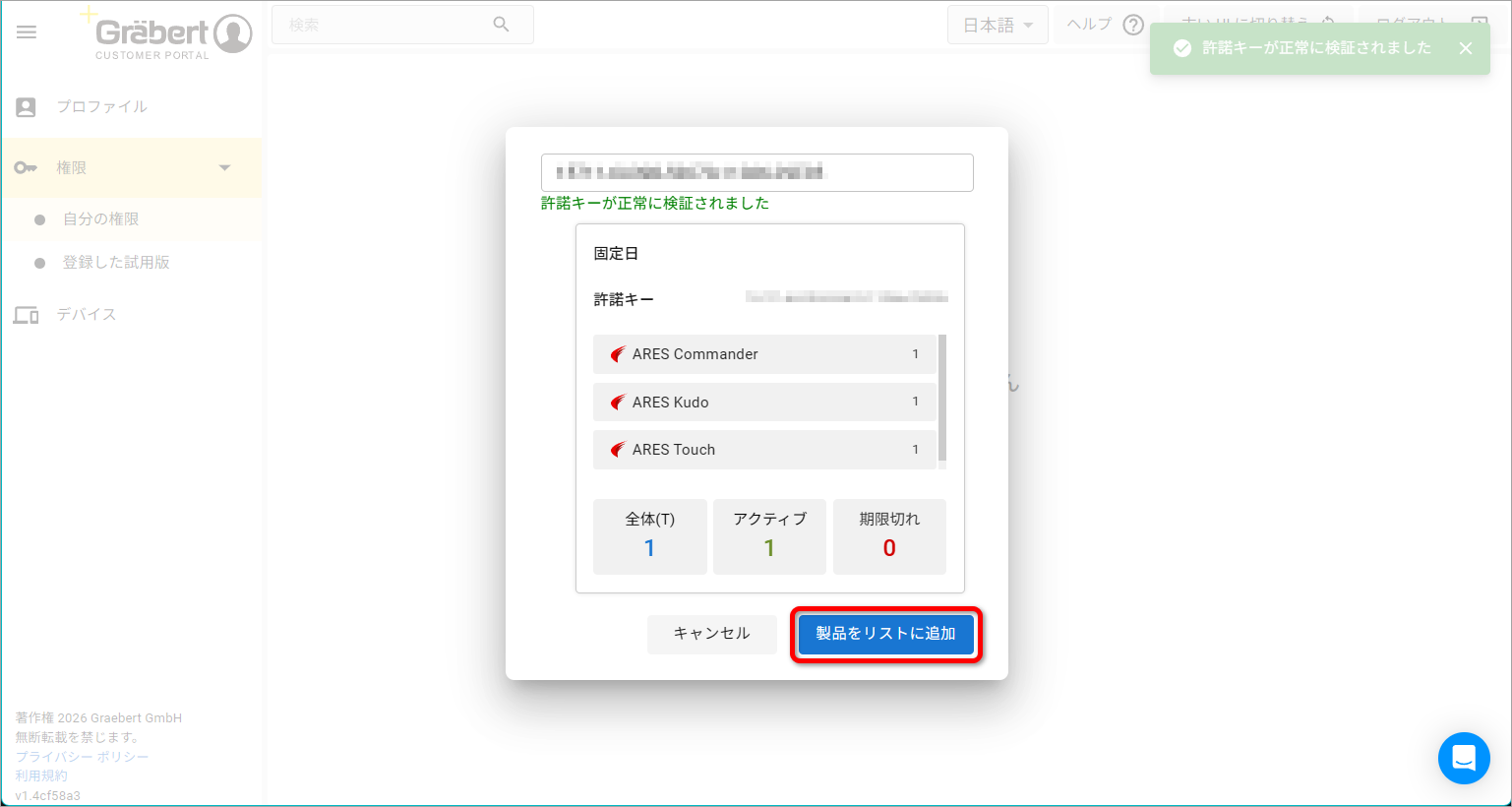This screenshot has height=807, width=1512.
Task: Click the product list scrollbar
Action: tap(942, 398)
